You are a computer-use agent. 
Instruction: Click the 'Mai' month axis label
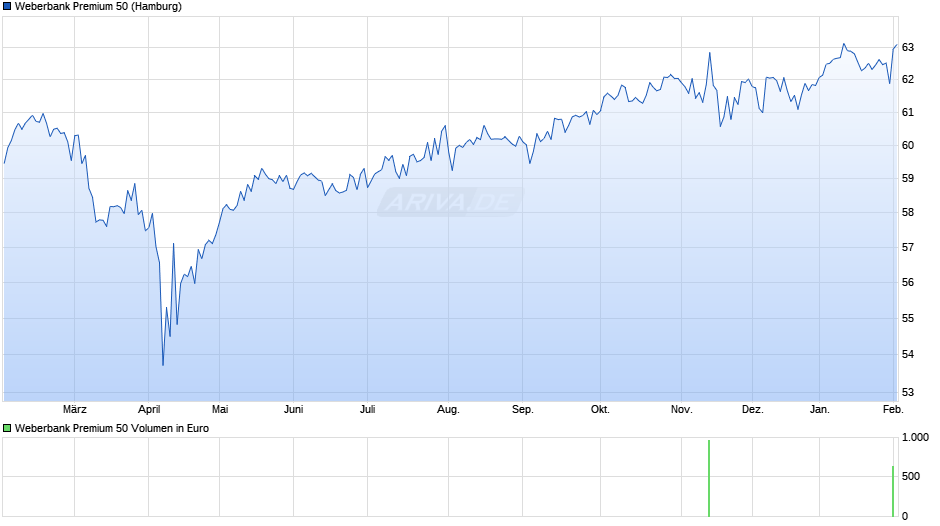pos(220,409)
